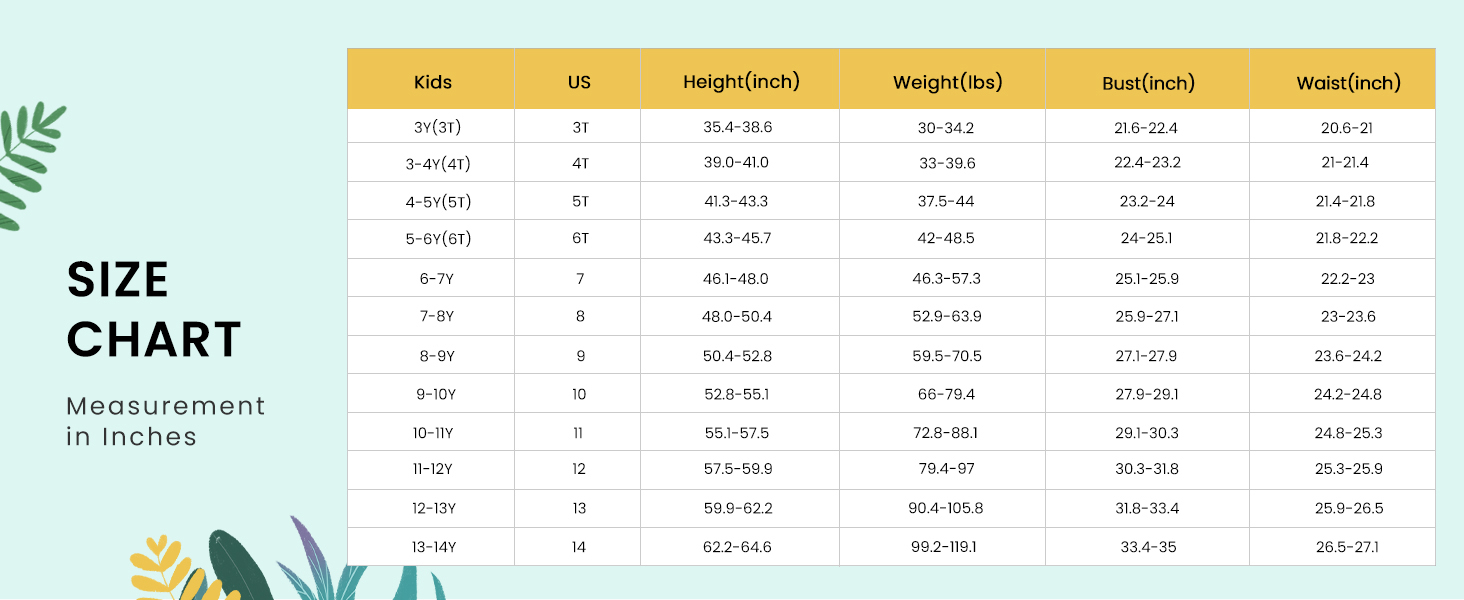1464x600 pixels.
Task: Select the 59.9-62.2 height cell
Action: [x=737, y=508]
